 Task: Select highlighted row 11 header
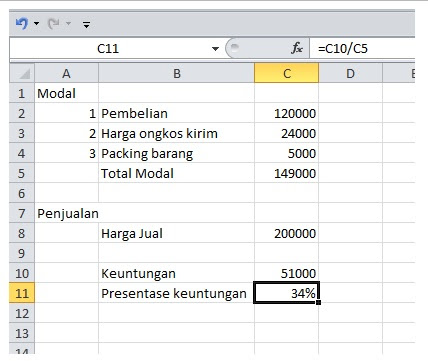[22, 293]
